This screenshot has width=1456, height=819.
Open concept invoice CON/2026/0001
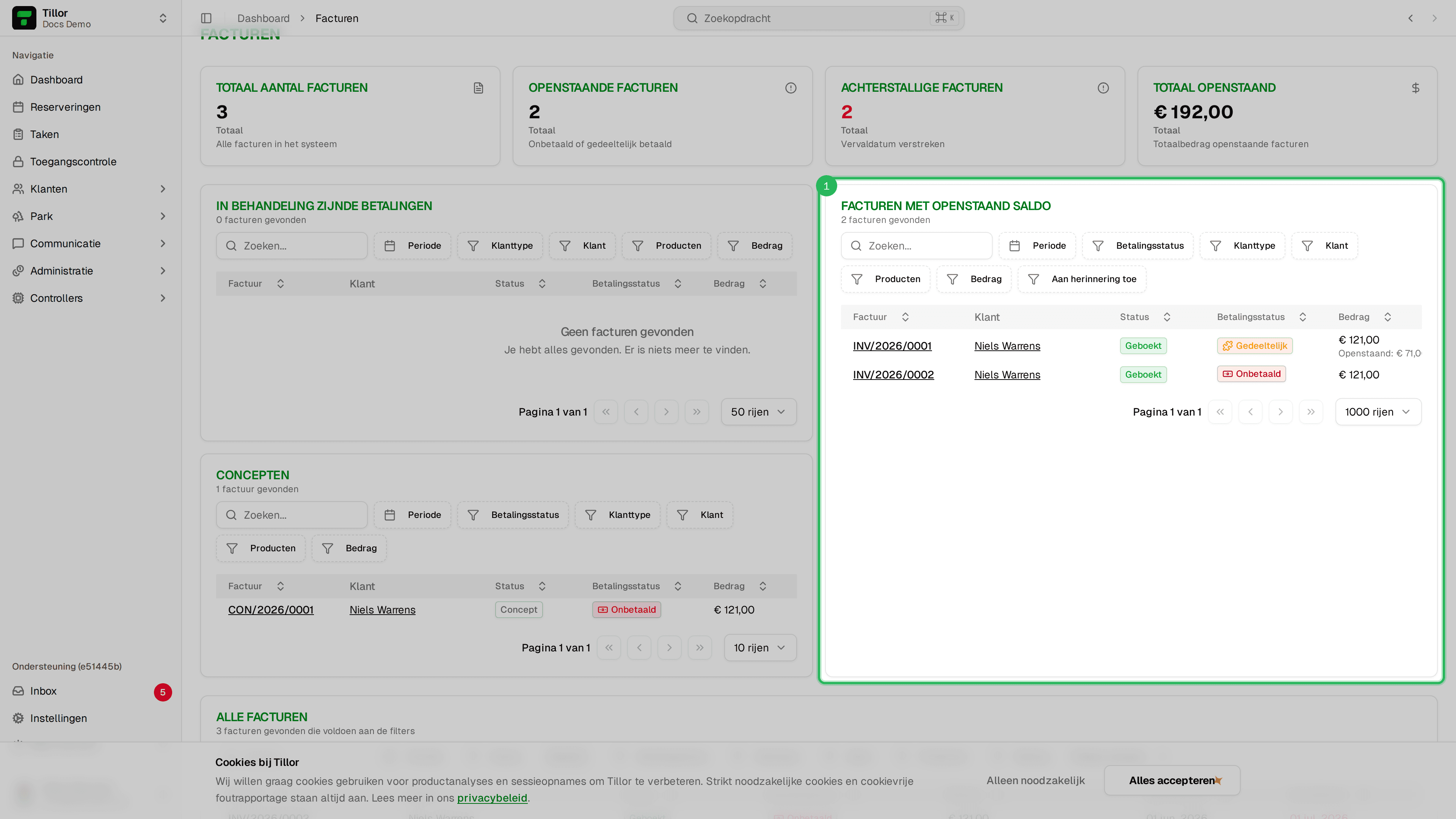click(271, 610)
